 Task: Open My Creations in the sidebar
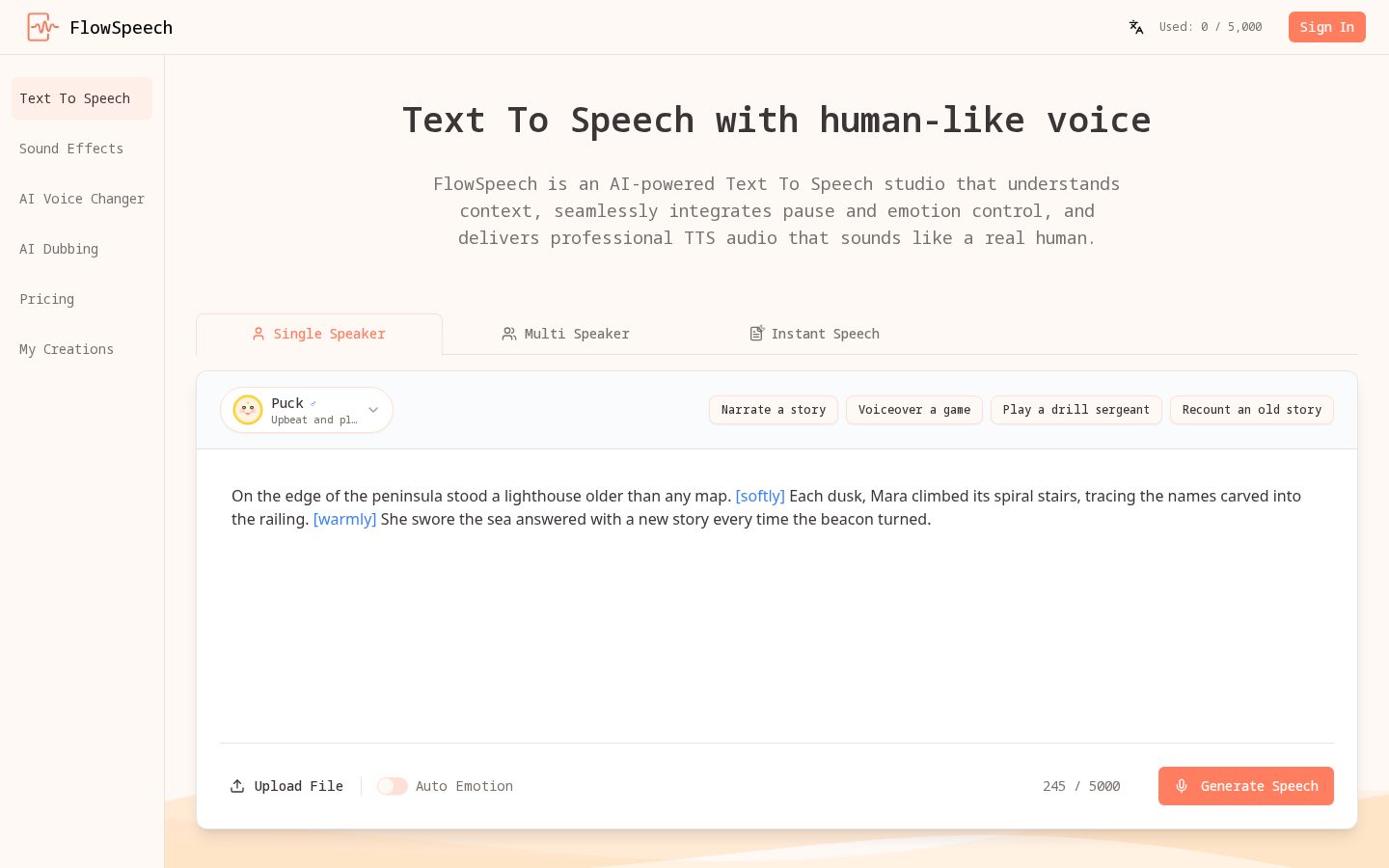(82, 349)
